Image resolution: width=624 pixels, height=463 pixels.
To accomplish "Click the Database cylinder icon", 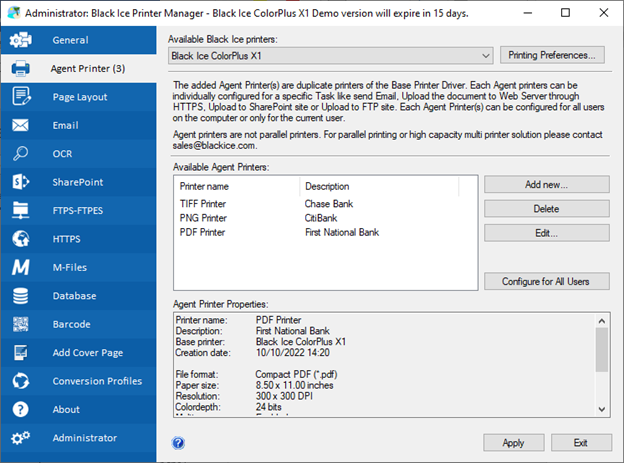I will [20, 296].
